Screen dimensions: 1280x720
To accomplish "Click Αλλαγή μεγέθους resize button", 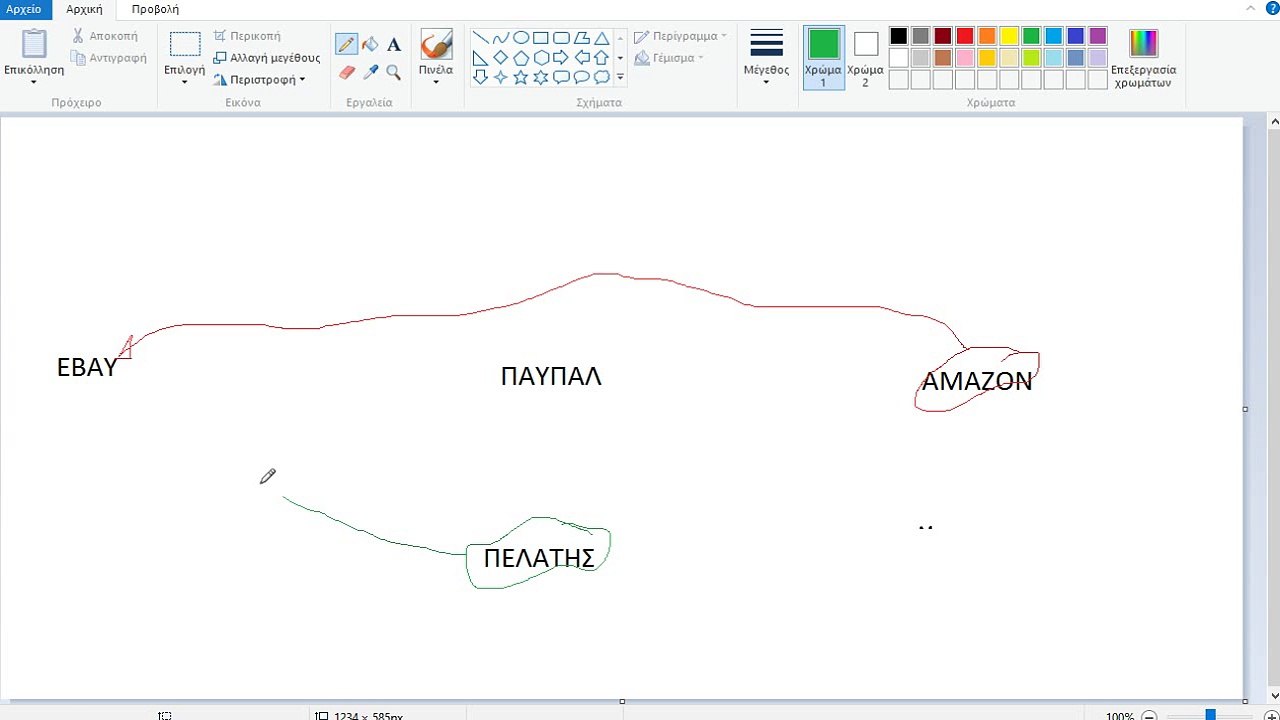I will (267, 58).
